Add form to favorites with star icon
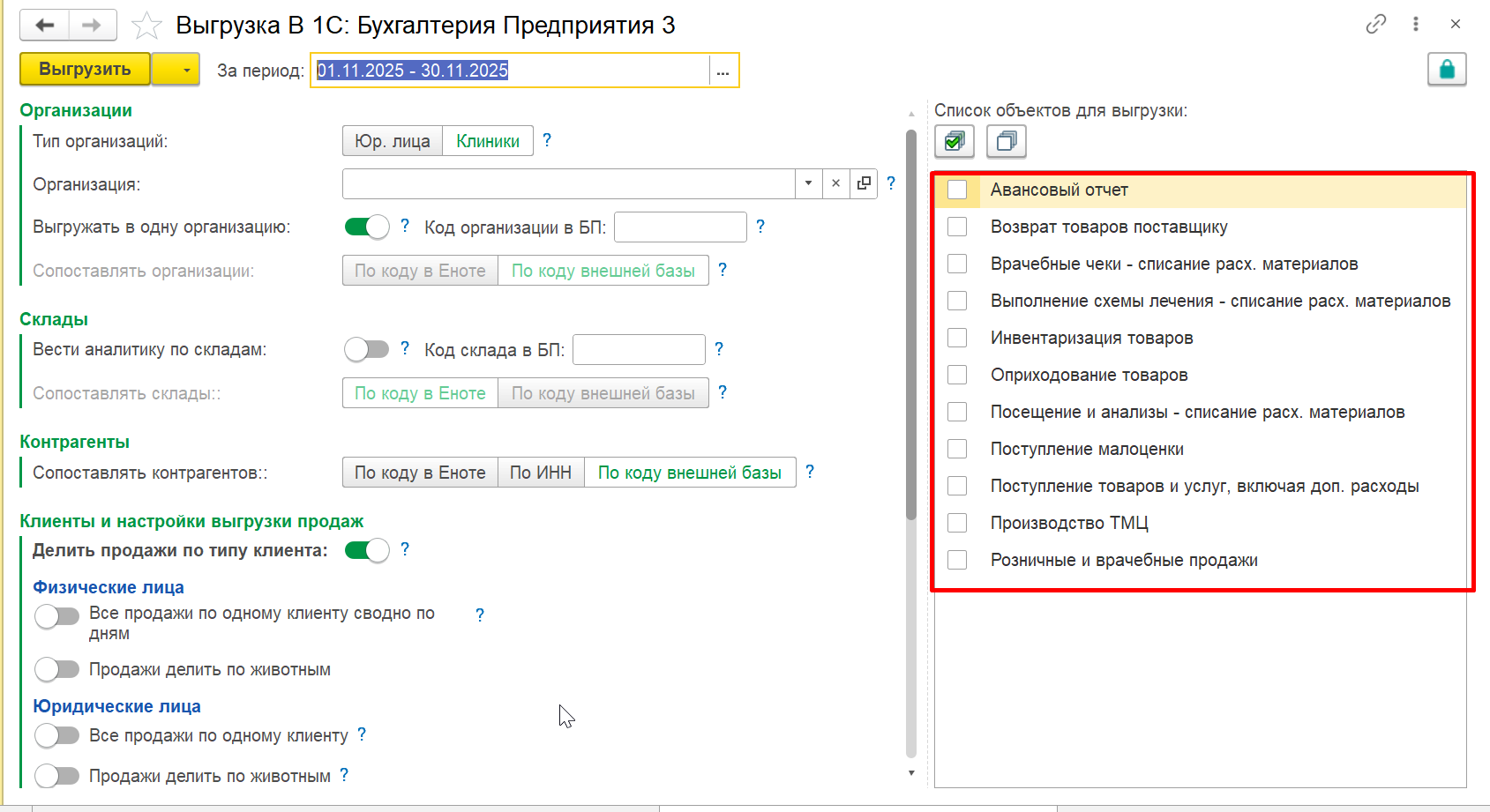Screen dimensions: 1490x812 coord(146,26)
